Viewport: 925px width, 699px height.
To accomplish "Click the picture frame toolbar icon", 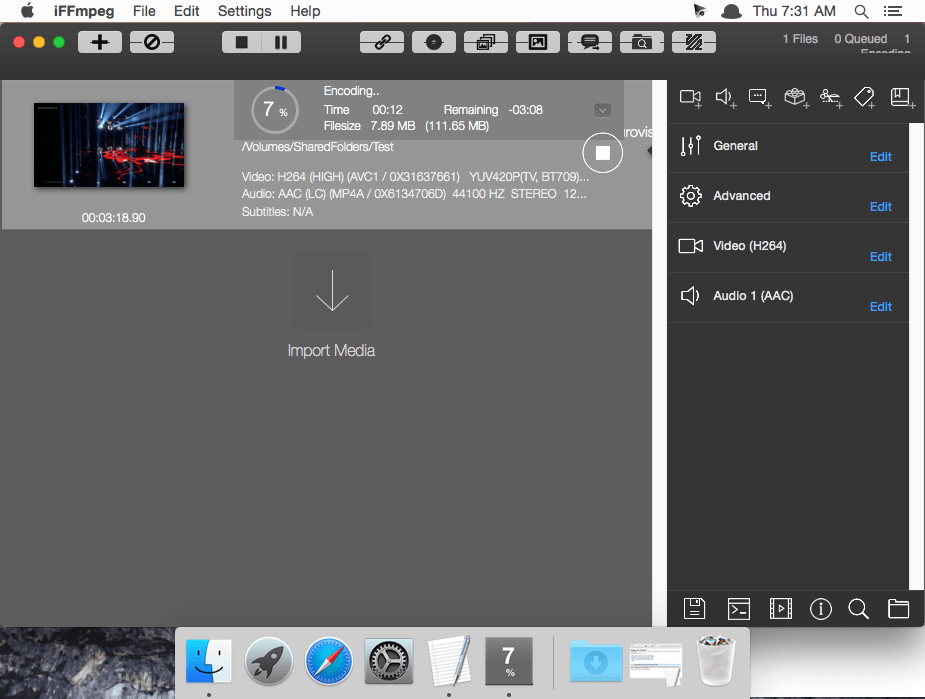I will 537,42.
